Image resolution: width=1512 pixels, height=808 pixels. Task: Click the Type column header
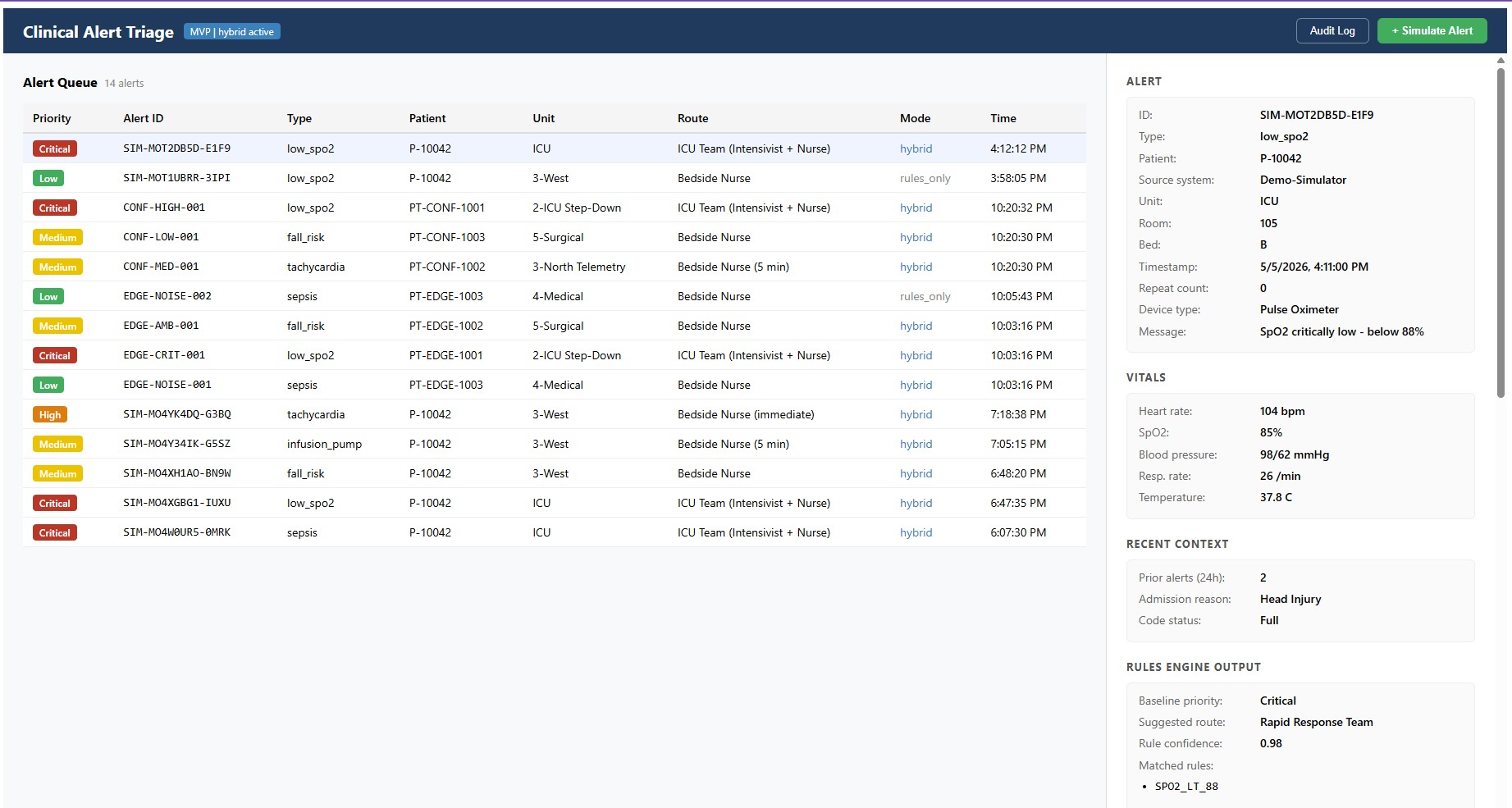coord(299,118)
